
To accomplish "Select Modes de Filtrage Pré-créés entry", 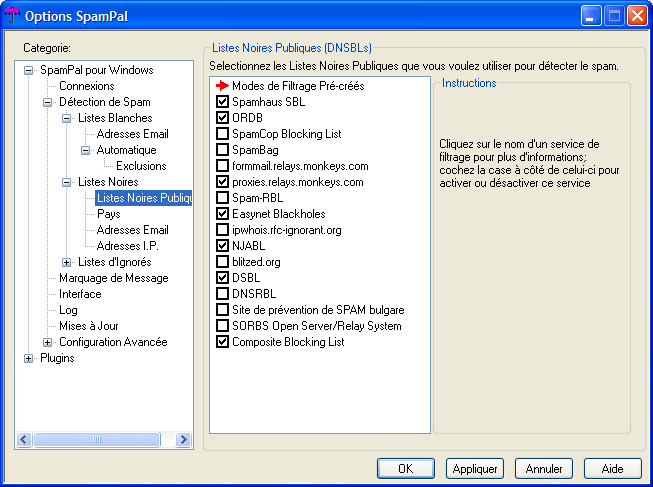I will 298,86.
